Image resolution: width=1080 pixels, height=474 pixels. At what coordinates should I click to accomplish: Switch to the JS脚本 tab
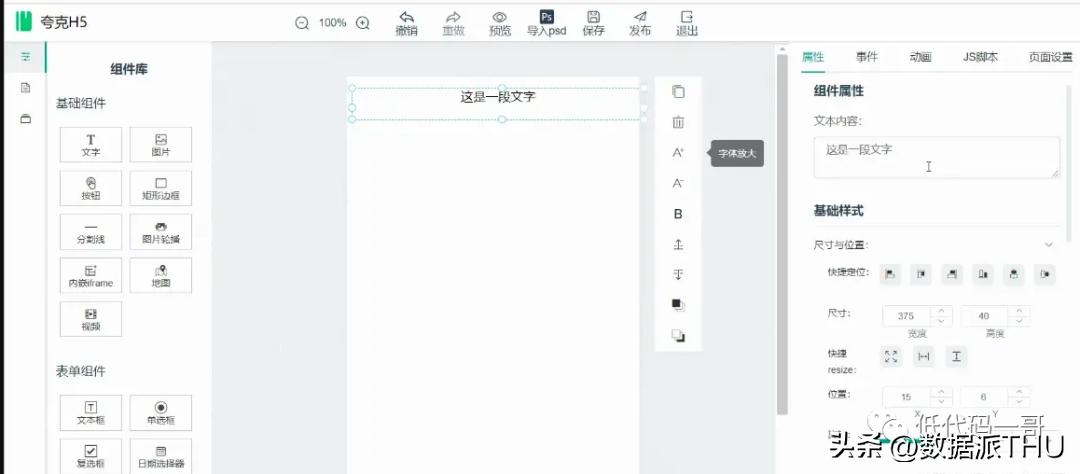980,57
